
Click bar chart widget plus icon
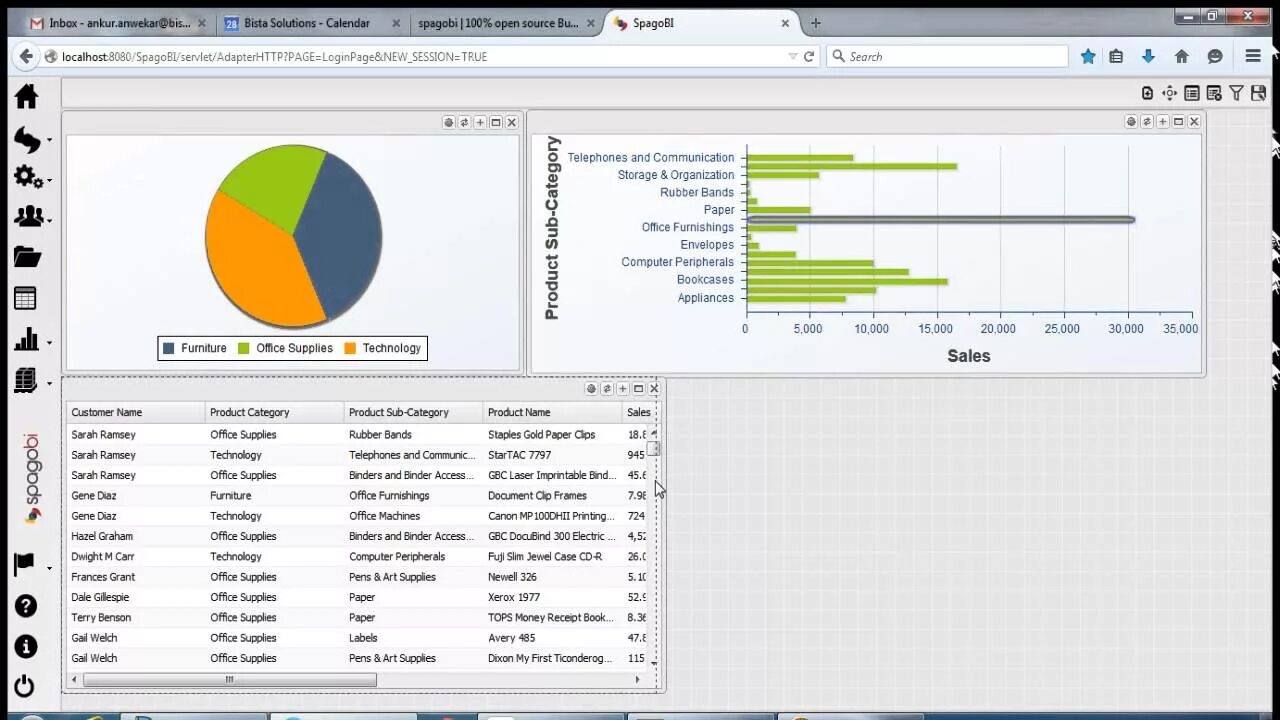click(1162, 122)
